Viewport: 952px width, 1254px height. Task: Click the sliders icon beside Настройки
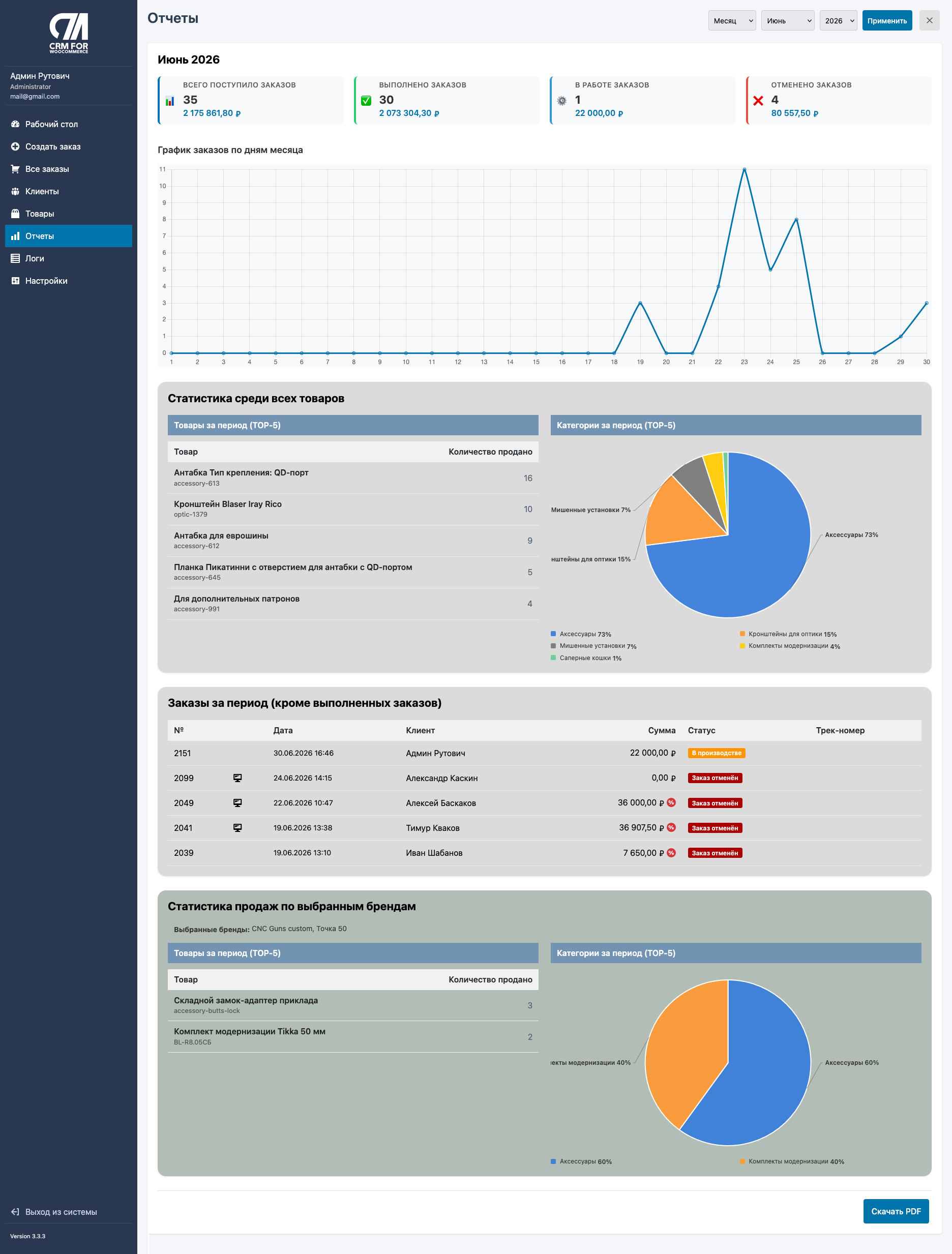coord(15,281)
